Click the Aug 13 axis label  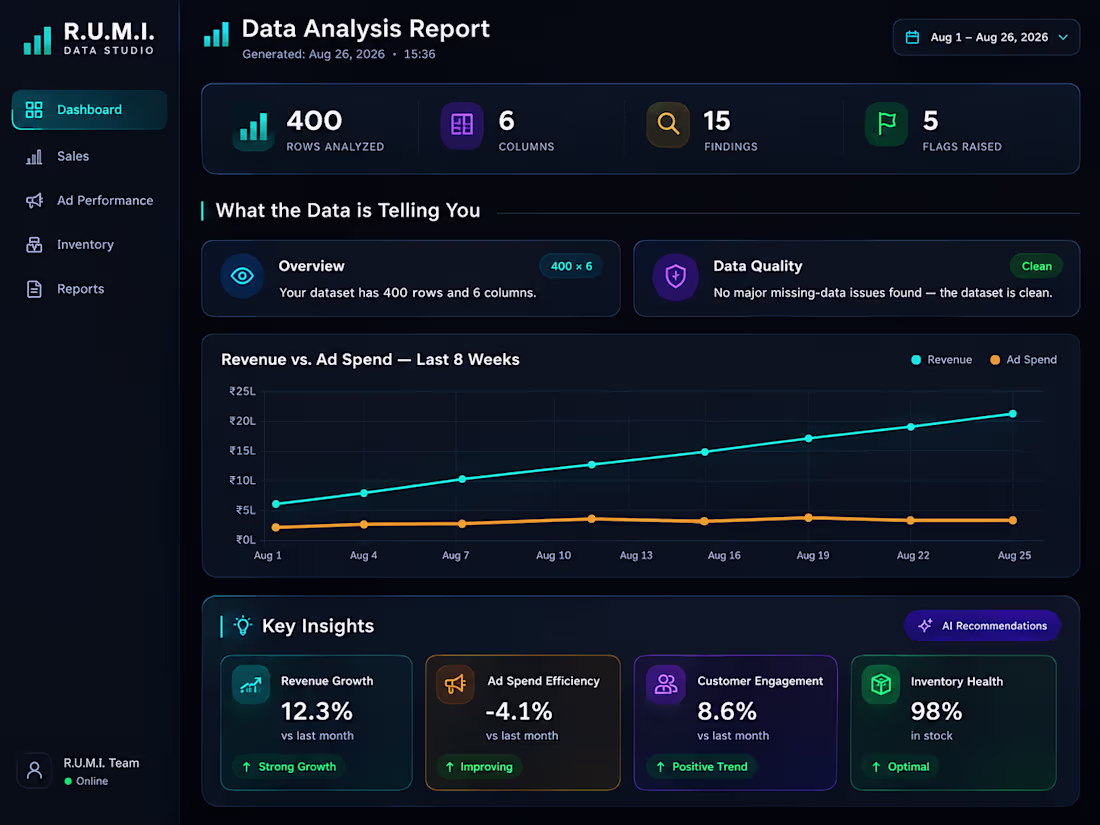636,556
